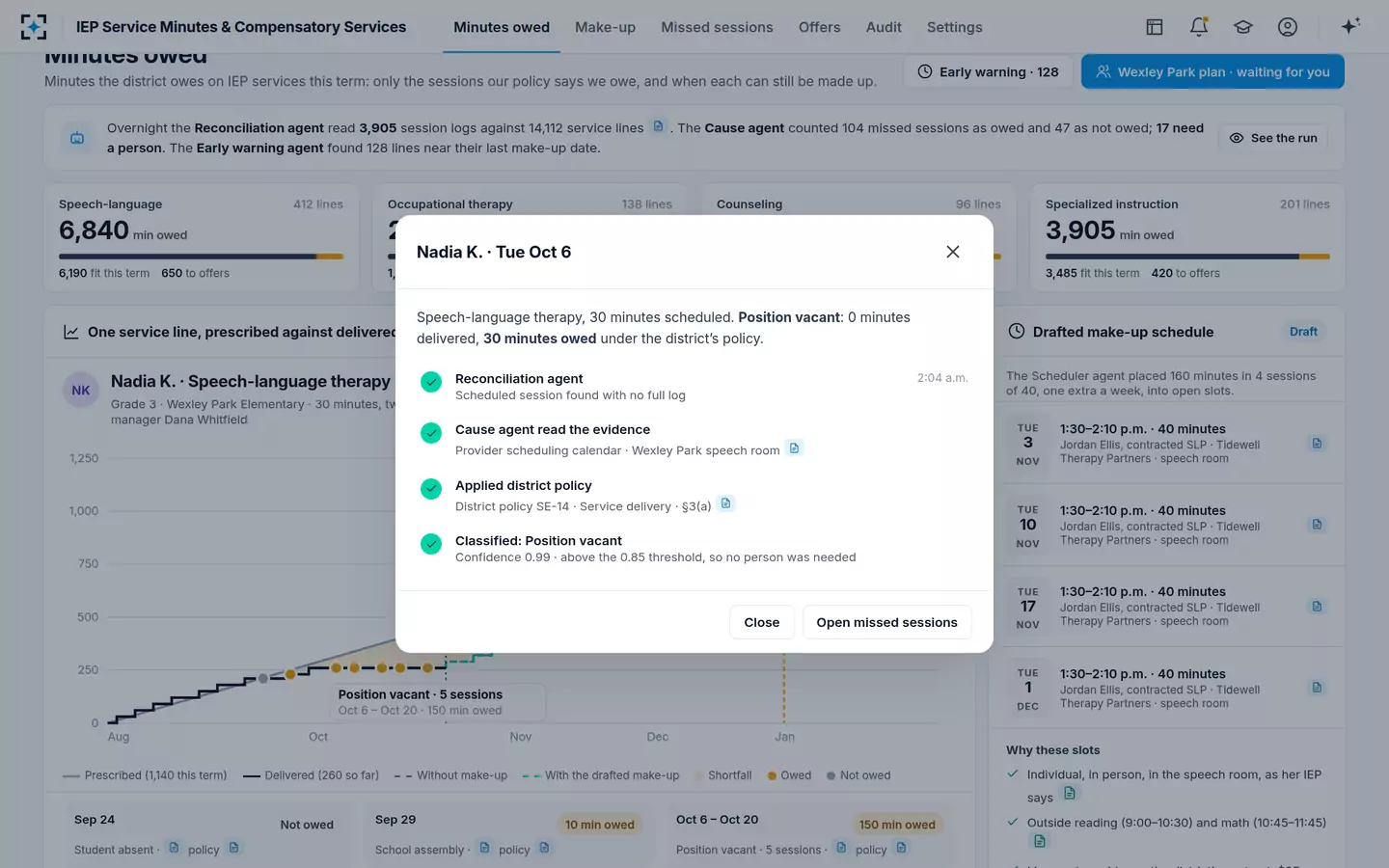The height and width of the screenshot is (868, 1389).
Task: Click the green check beside Reconciliation agent
Action: point(431,382)
